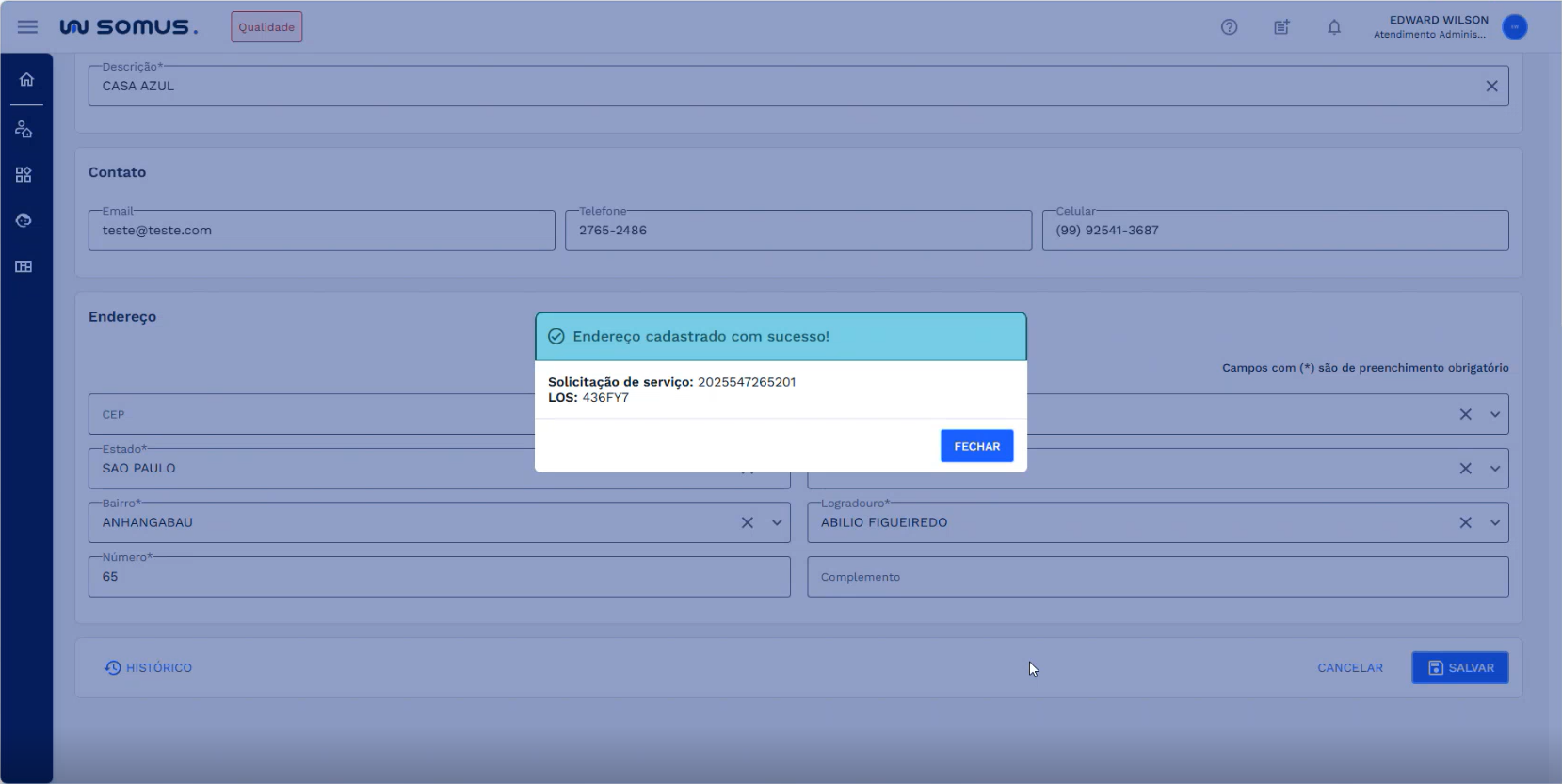Clear the Bairro ANHANGABAU selection
The width and height of the screenshot is (1562, 784).
tap(747, 523)
